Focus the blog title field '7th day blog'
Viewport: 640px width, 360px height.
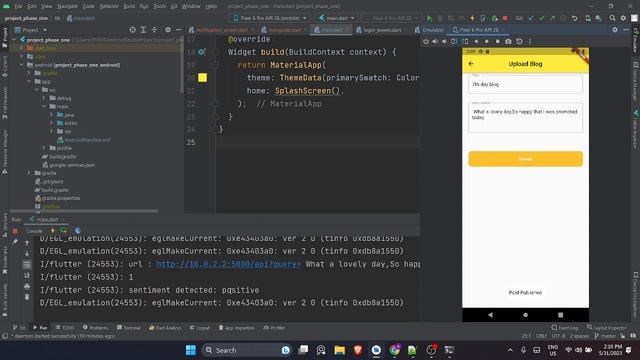point(525,84)
